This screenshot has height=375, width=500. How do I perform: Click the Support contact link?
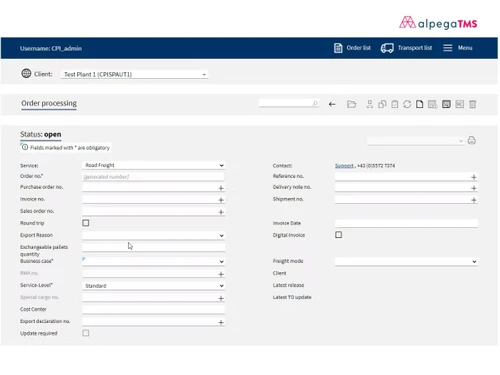[344, 166]
